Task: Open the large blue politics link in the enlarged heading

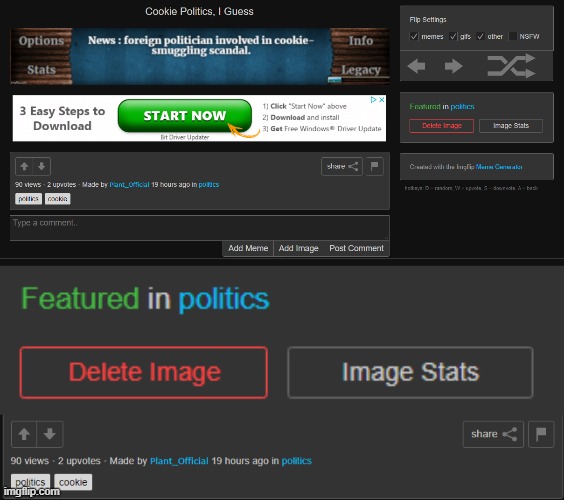Action: 224,298
